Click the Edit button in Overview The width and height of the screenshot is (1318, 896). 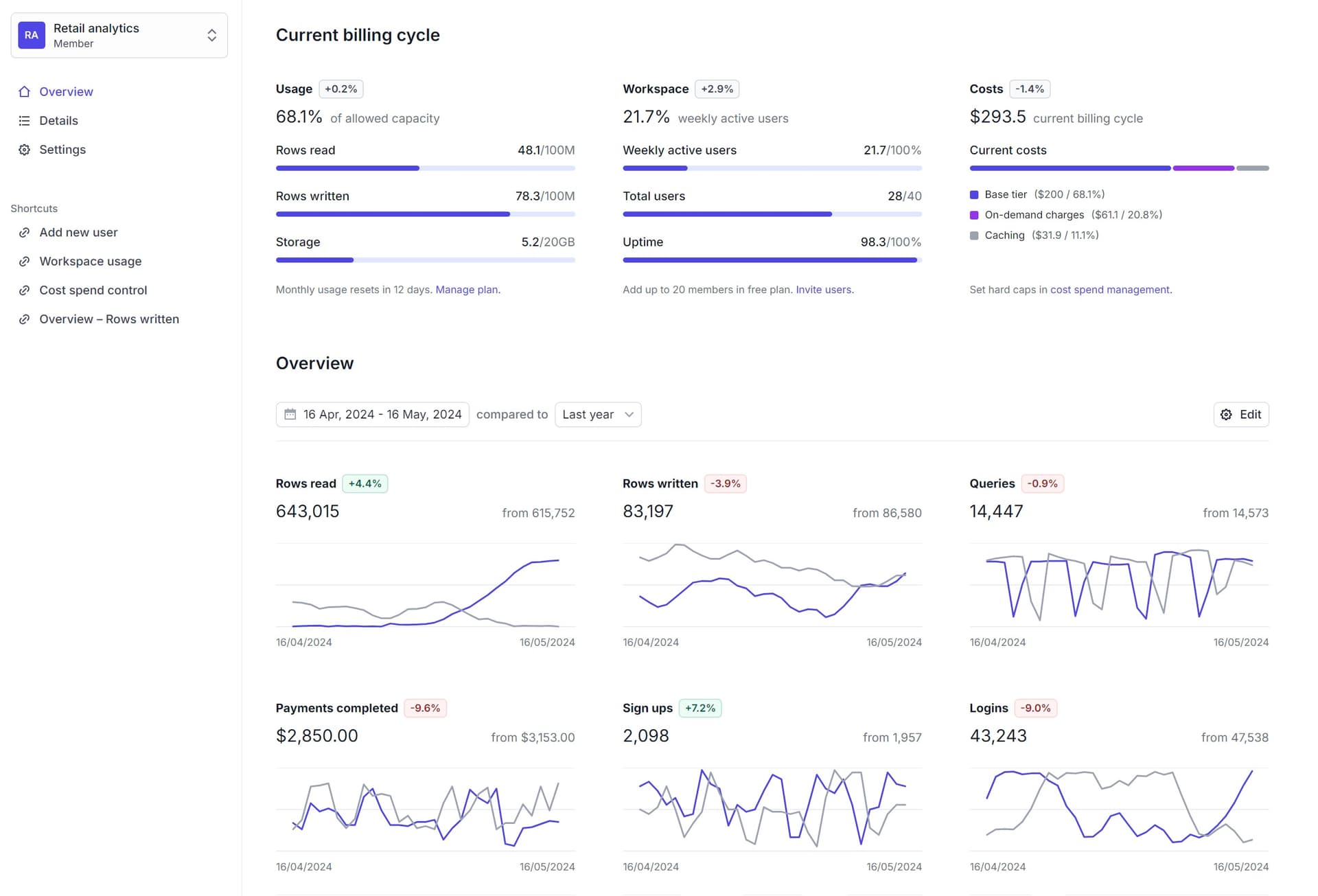[x=1240, y=415]
